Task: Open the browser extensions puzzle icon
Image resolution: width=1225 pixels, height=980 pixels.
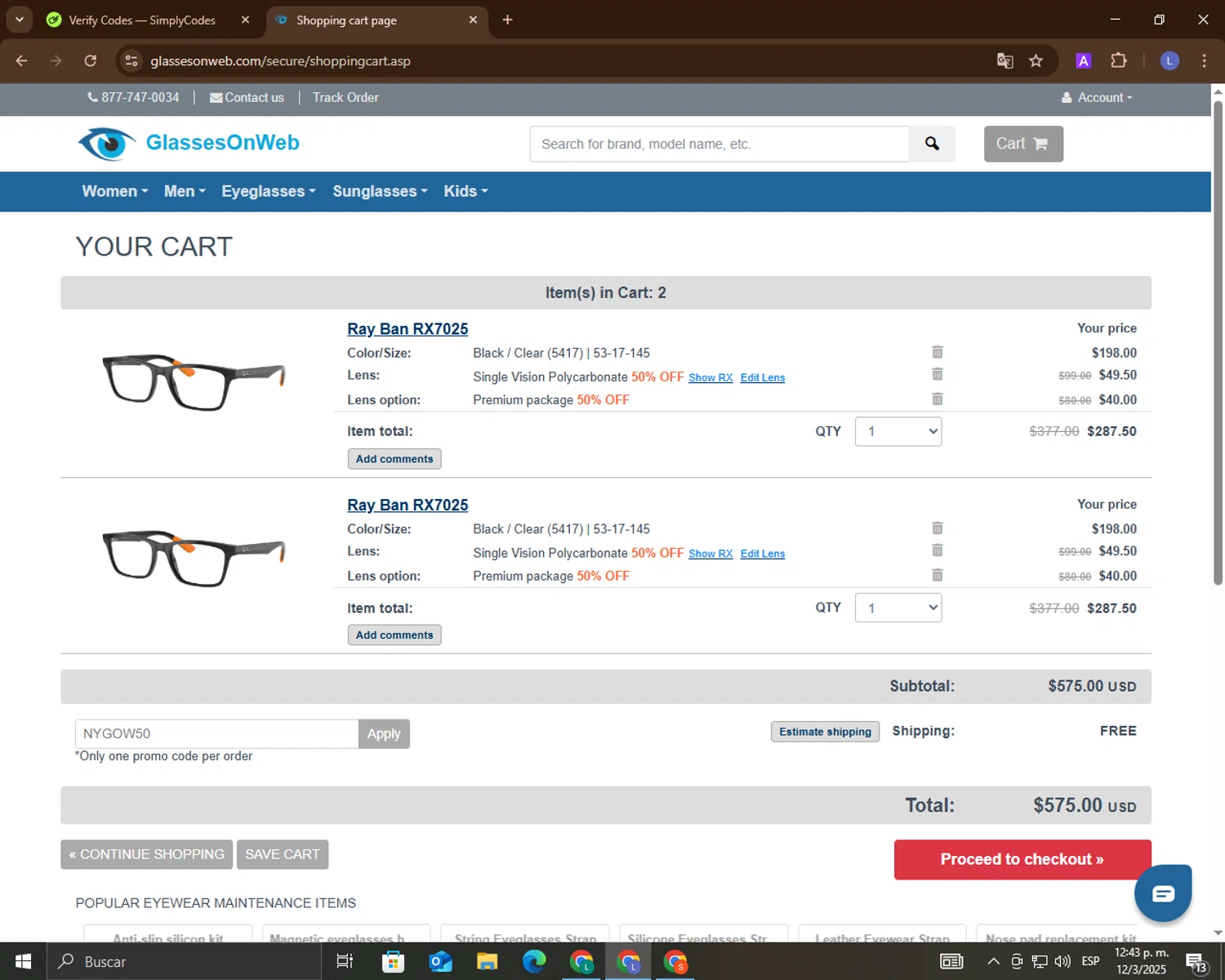Action: (x=1119, y=60)
